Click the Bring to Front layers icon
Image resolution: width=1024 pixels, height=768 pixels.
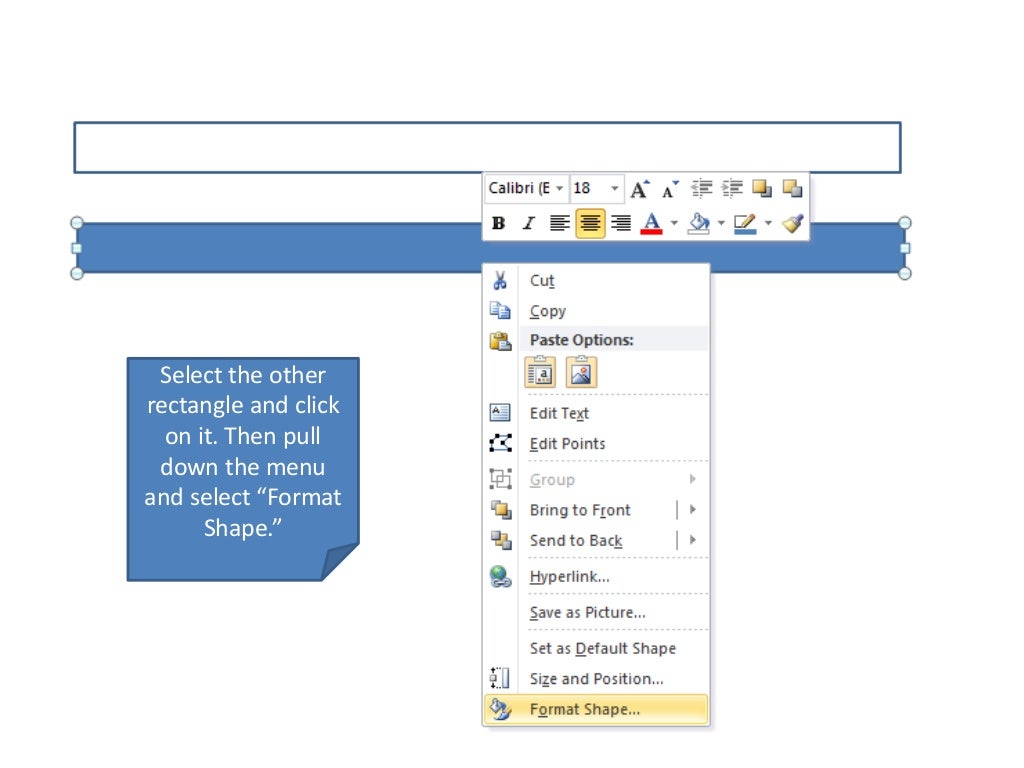tap(500, 509)
